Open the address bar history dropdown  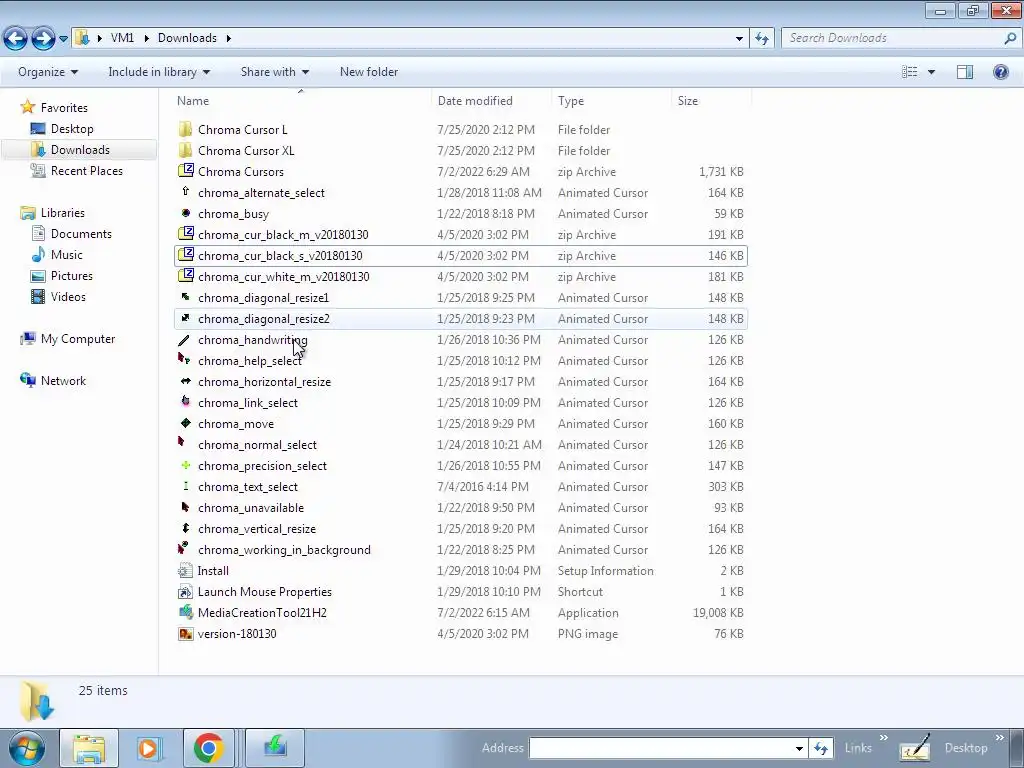739,38
